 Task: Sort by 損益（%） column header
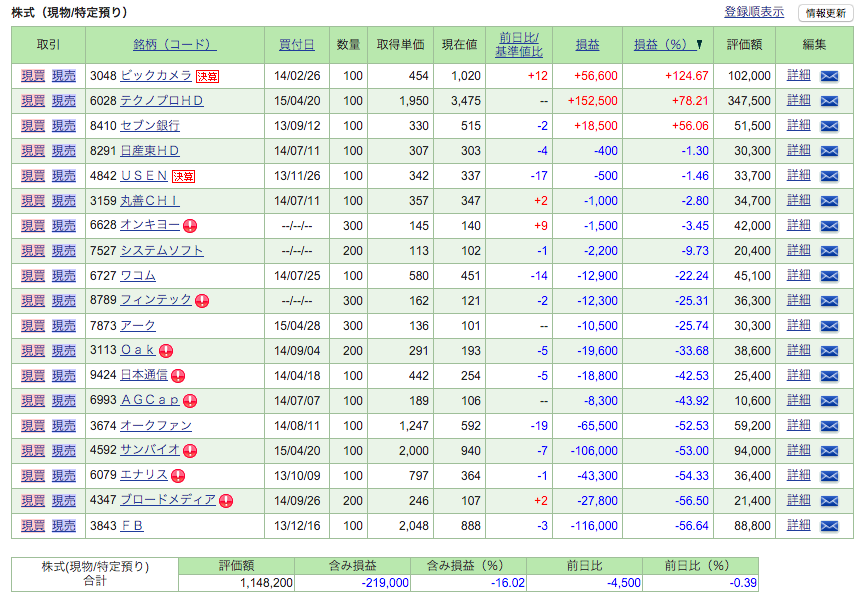(667, 45)
